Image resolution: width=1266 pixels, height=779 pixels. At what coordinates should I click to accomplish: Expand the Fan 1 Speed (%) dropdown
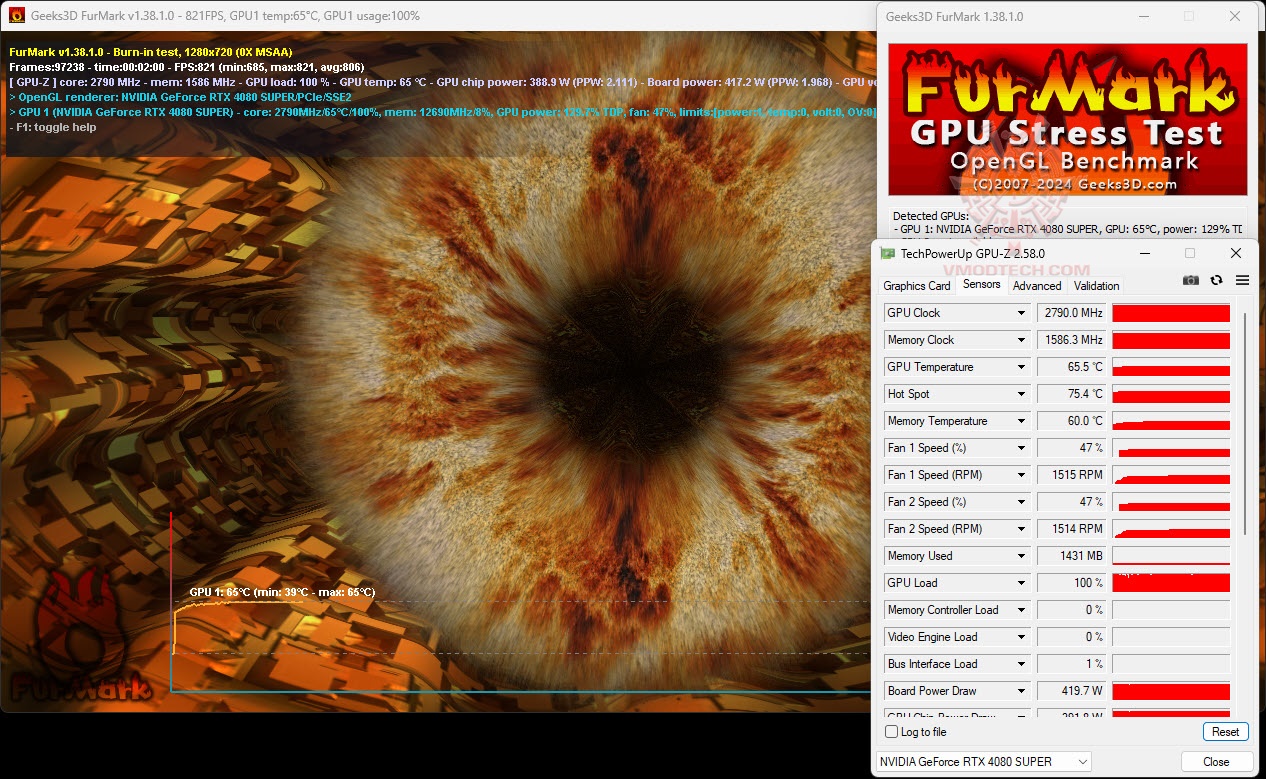1021,448
